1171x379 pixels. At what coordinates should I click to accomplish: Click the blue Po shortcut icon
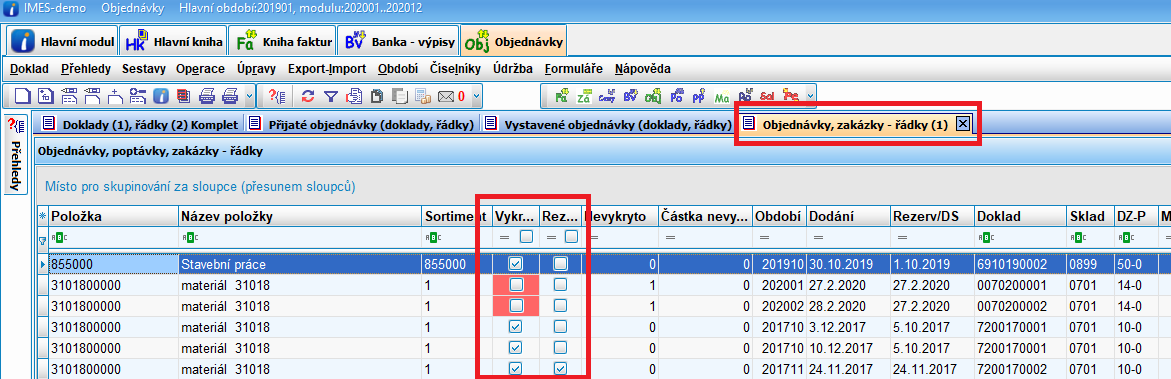click(x=677, y=96)
